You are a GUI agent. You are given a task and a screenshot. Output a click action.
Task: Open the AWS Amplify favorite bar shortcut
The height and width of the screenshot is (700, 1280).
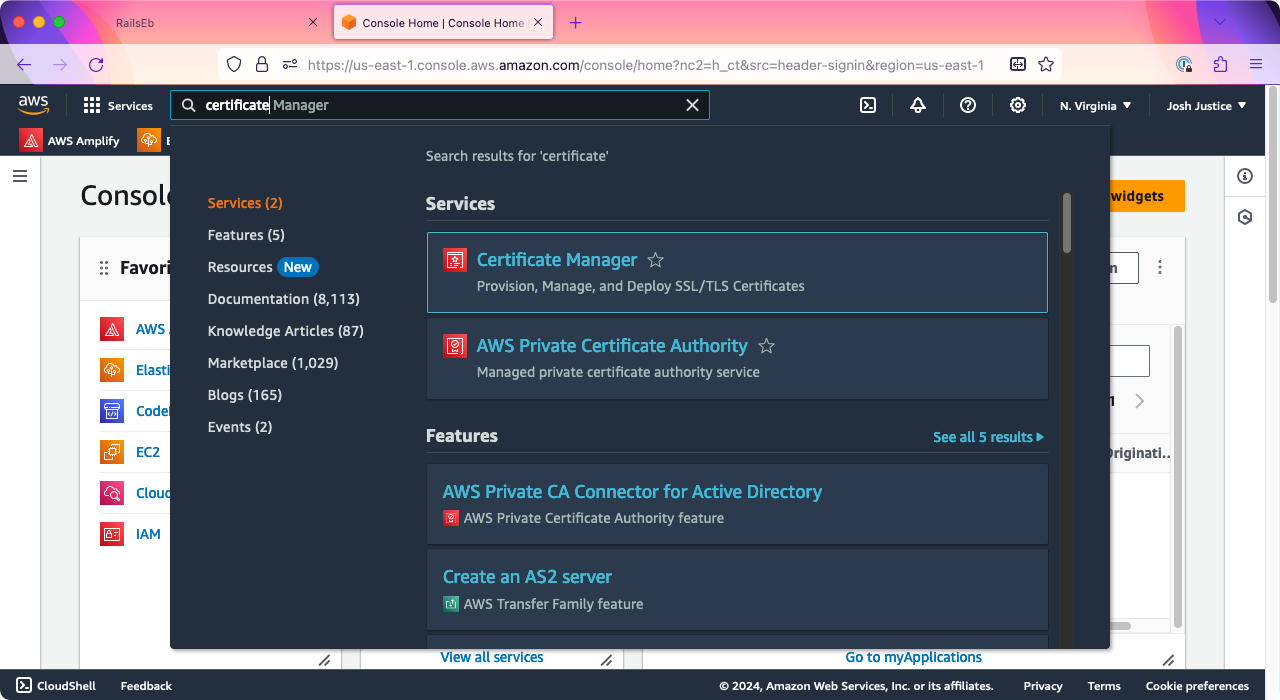[x=70, y=141]
